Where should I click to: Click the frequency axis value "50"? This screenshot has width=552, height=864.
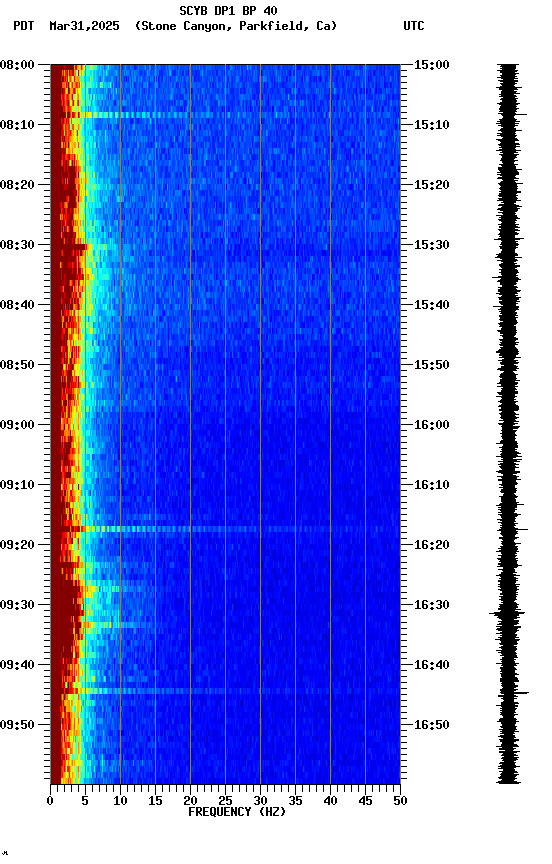(x=401, y=801)
